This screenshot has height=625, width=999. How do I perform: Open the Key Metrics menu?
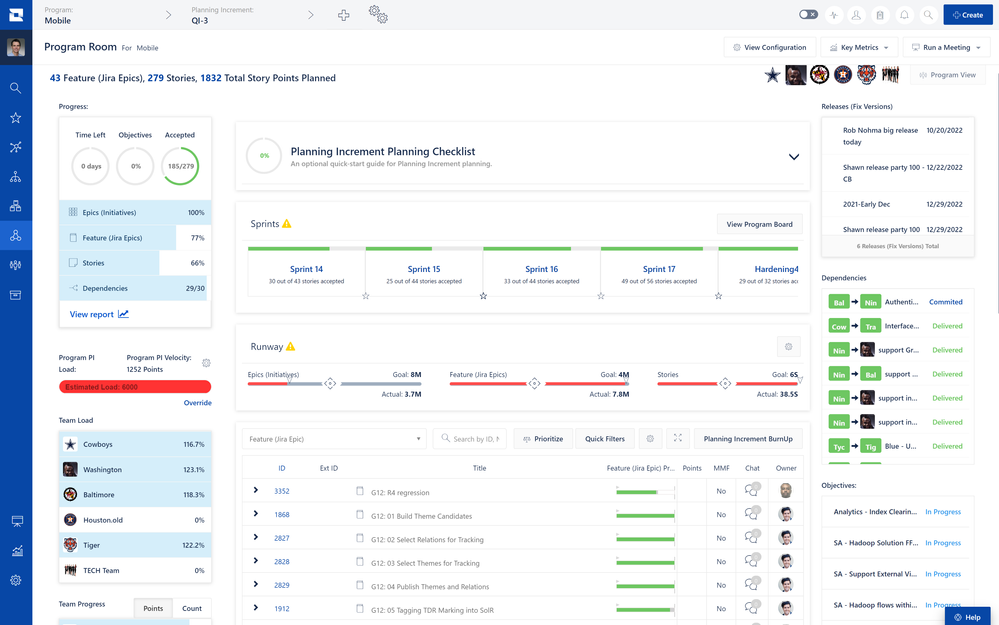[859, 47]
